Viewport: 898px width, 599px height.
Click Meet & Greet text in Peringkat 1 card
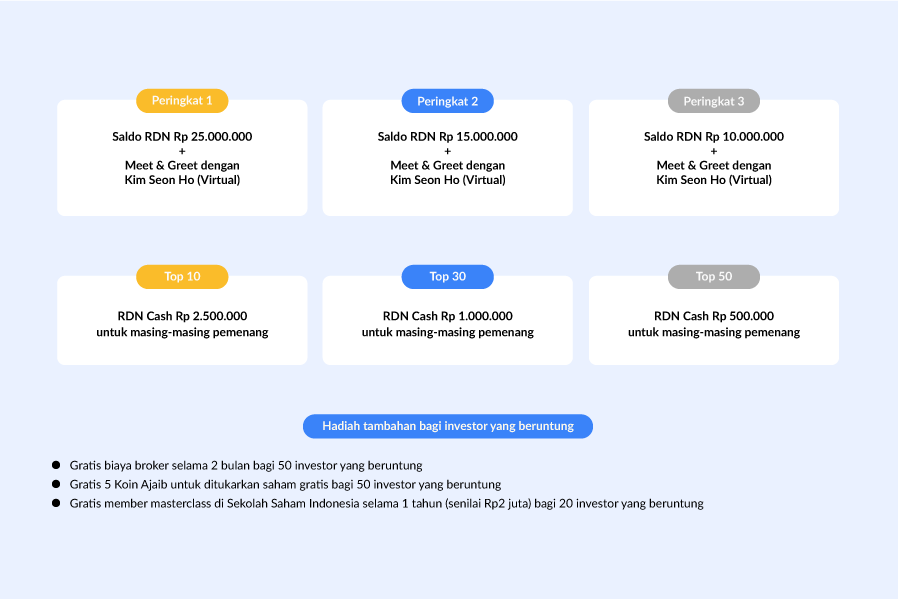[182, 165]
